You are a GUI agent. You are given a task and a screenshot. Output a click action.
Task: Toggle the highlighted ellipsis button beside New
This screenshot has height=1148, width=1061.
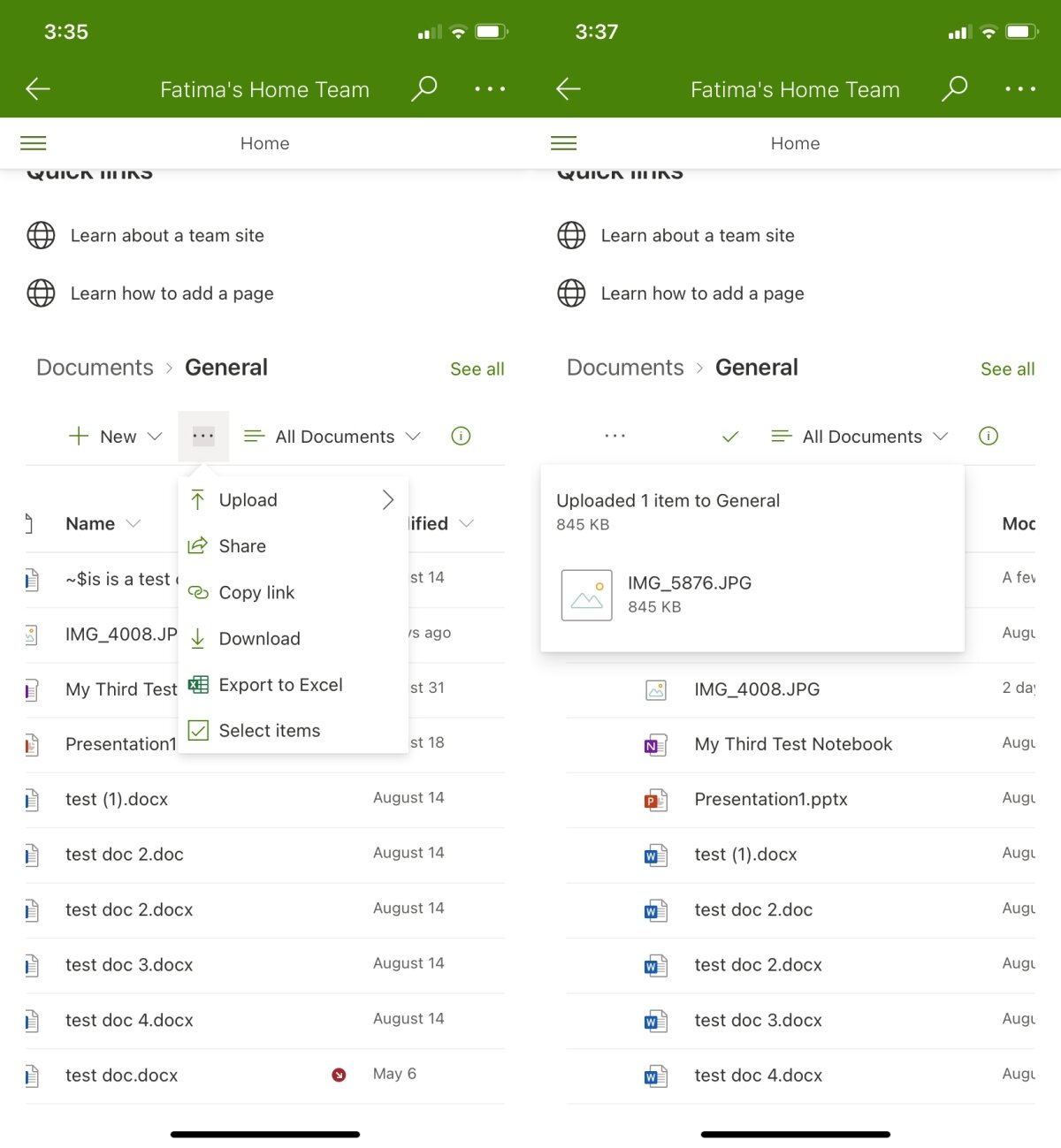(203, 436)
